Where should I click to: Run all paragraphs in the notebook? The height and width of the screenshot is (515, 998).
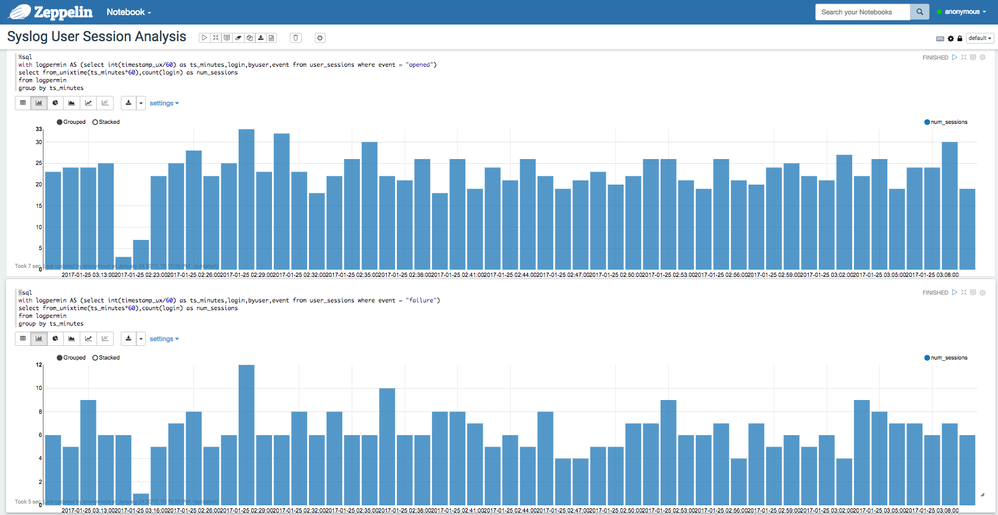pyautogui.click(x=205, y=38)
